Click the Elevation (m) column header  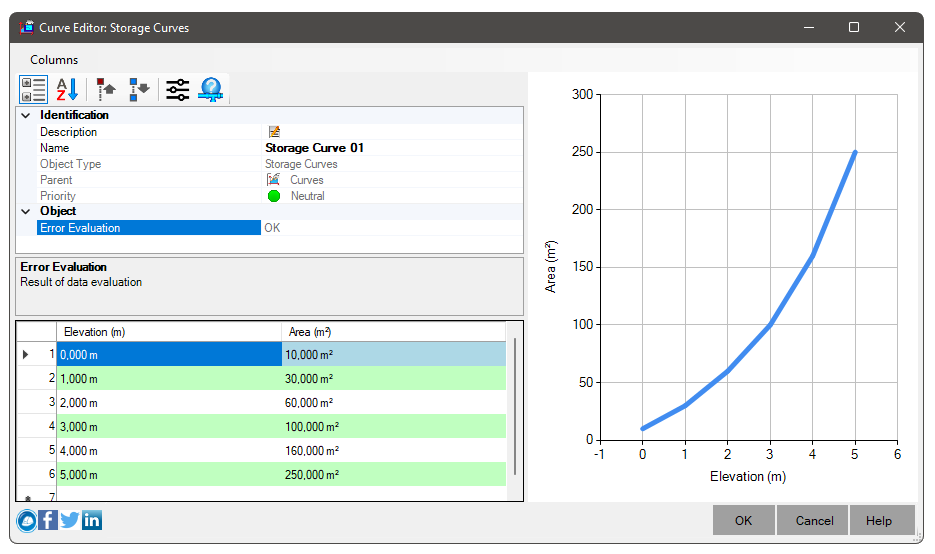[169, 332]
